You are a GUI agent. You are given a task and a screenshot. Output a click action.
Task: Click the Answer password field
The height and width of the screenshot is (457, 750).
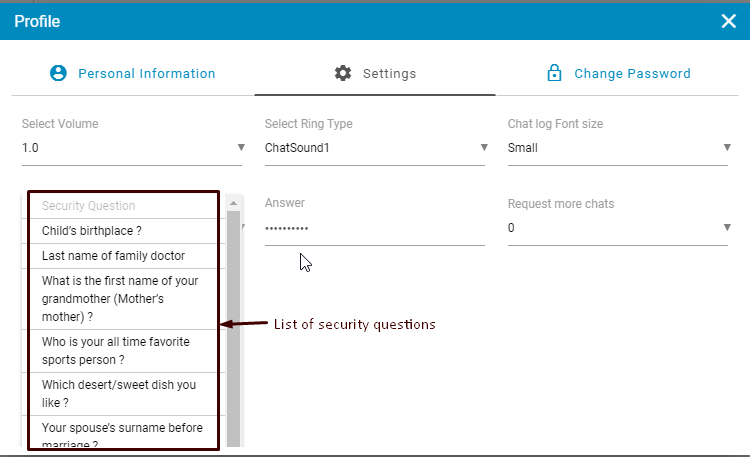pos(374,229)
